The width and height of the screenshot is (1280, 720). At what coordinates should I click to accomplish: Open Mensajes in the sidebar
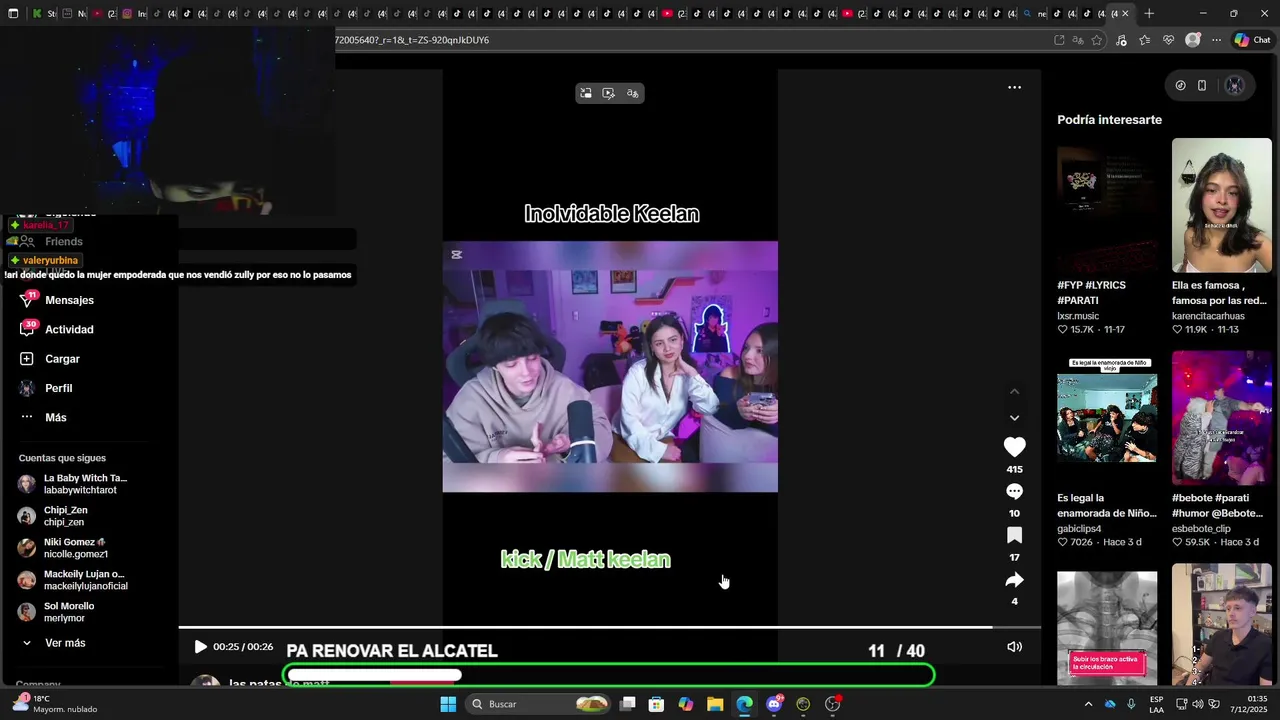point(69,300)
